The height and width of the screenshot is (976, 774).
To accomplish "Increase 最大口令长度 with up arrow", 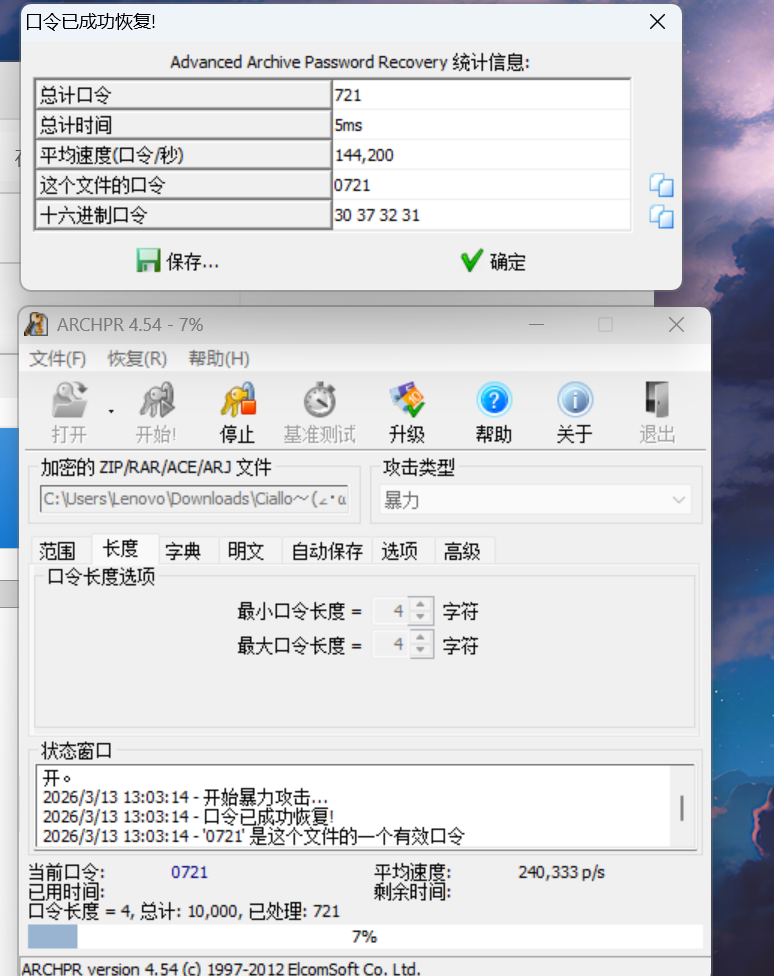I will tap(421, 637).
